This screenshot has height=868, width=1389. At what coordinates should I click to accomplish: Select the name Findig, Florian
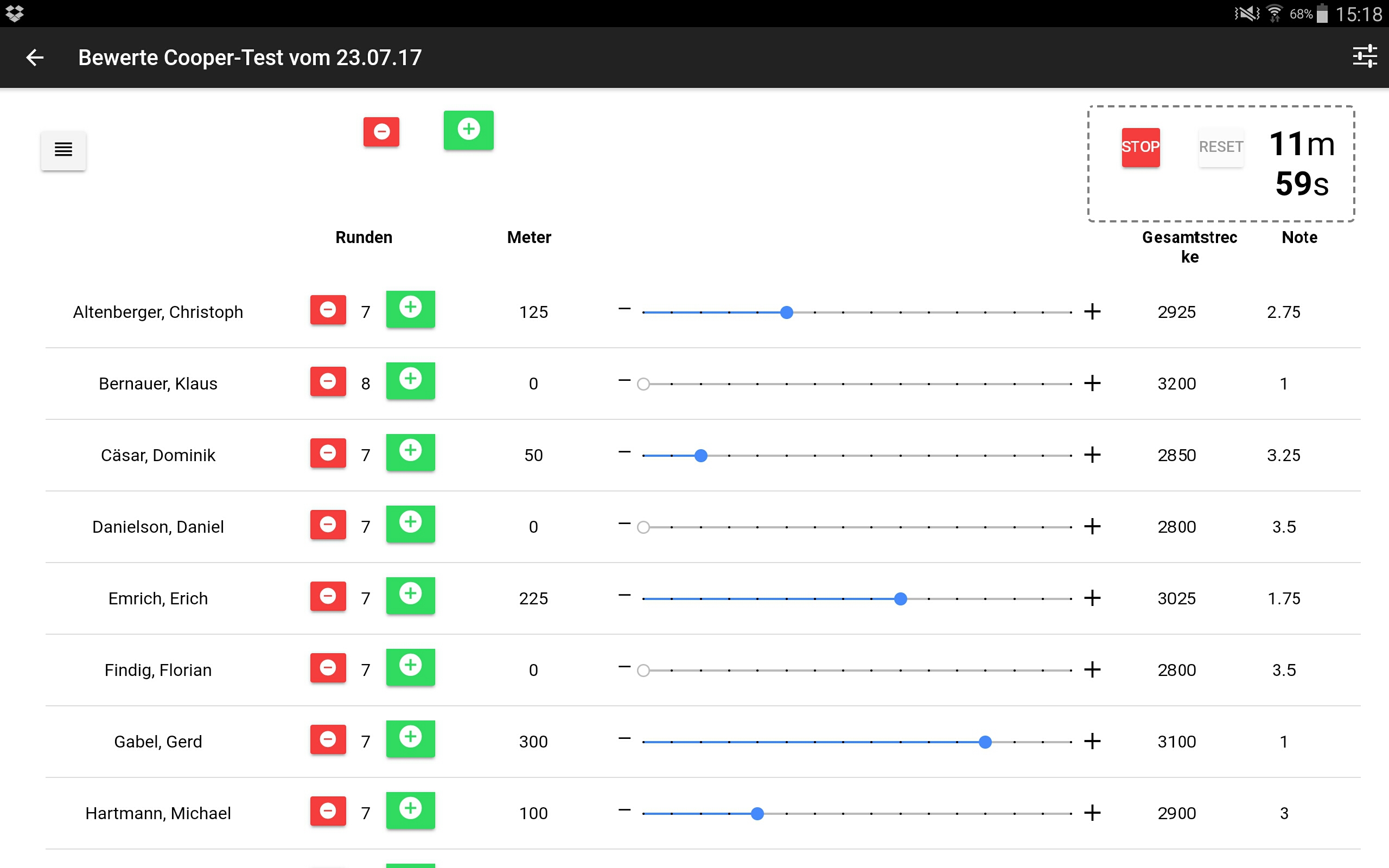click(158, 671)
